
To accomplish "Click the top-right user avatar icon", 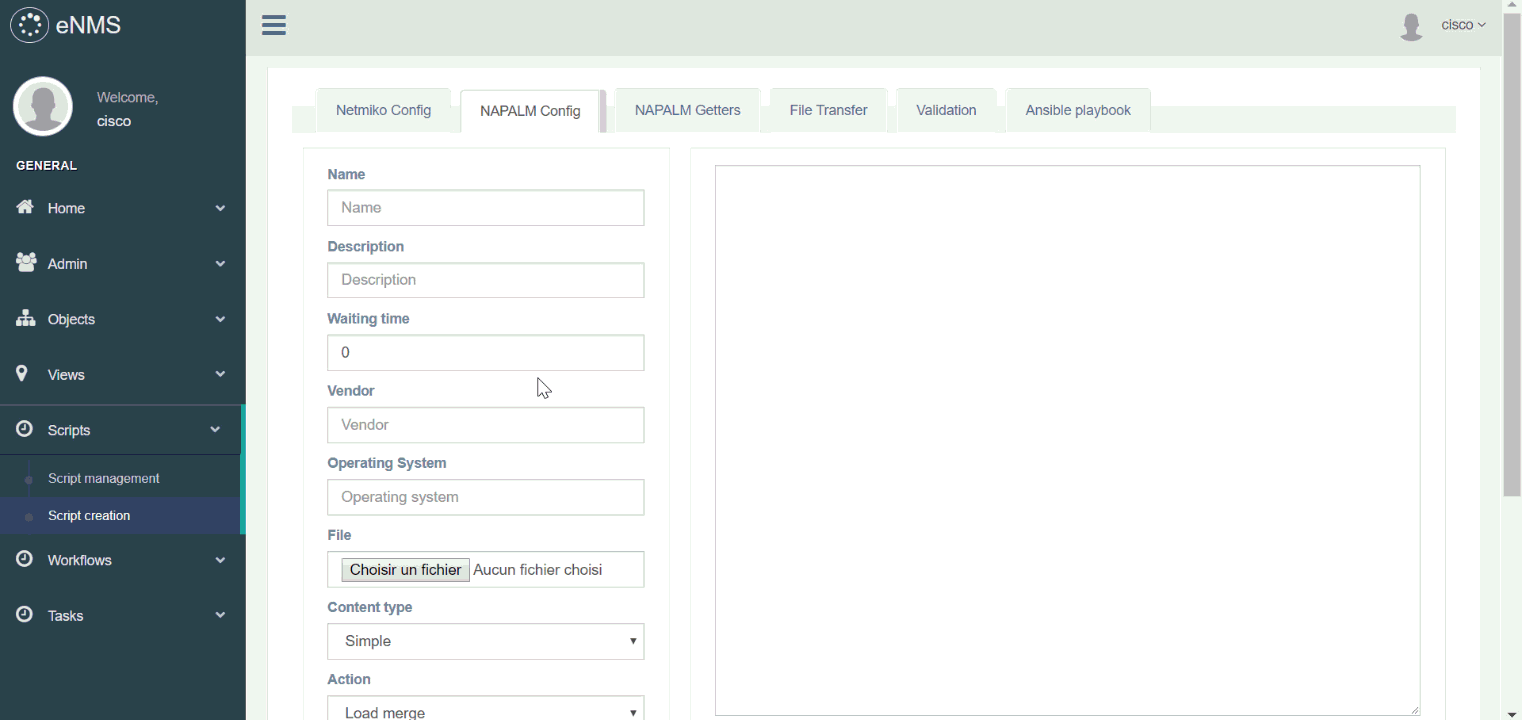I will coord(1411,26).
